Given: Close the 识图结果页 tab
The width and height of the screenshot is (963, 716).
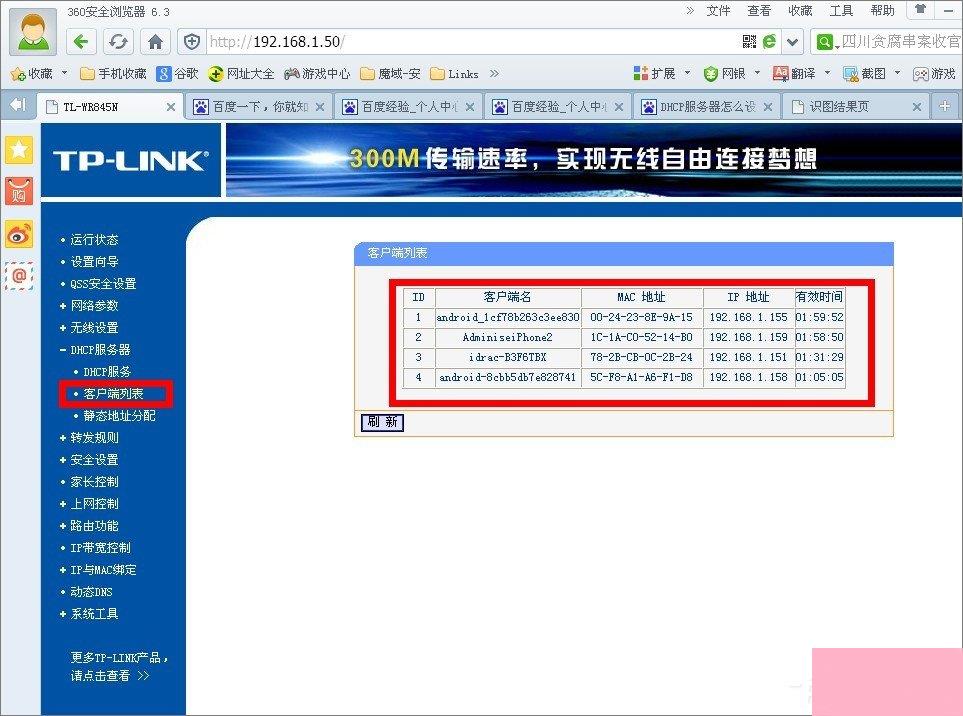Looking at the screenshot, I should click(x=917, y=107).
